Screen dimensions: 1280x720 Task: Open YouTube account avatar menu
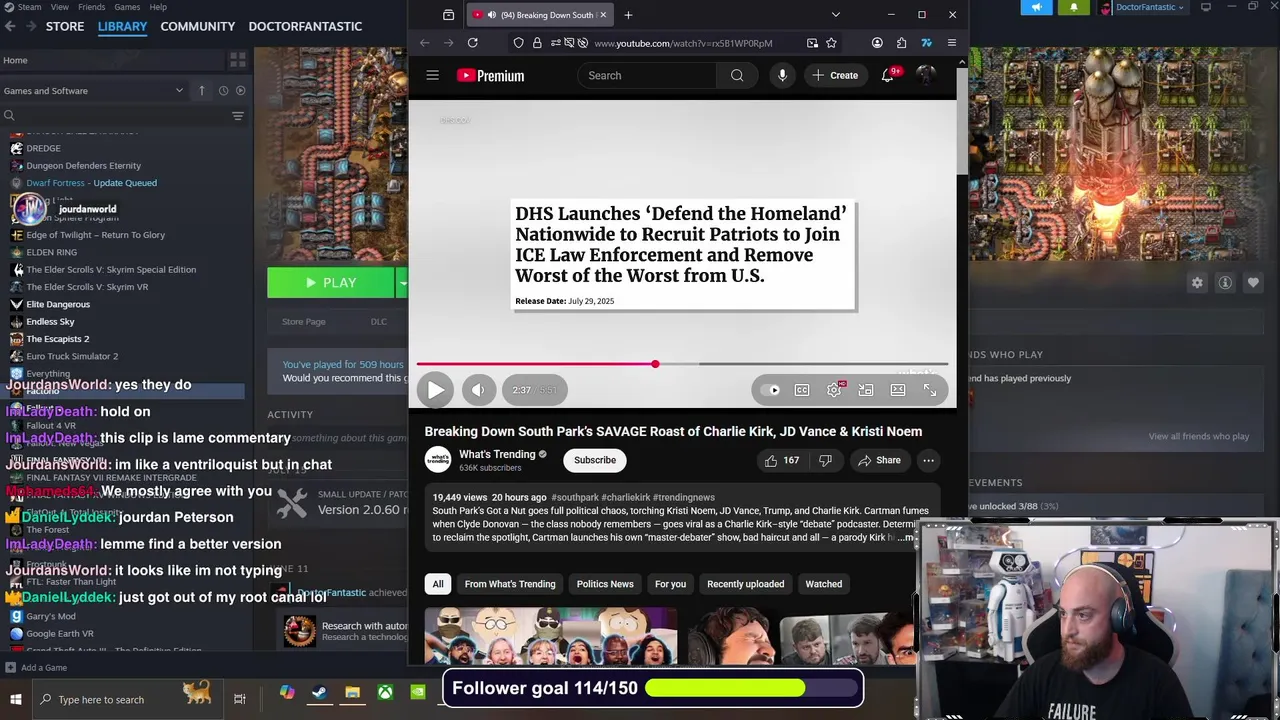click(x=926, y=75)
